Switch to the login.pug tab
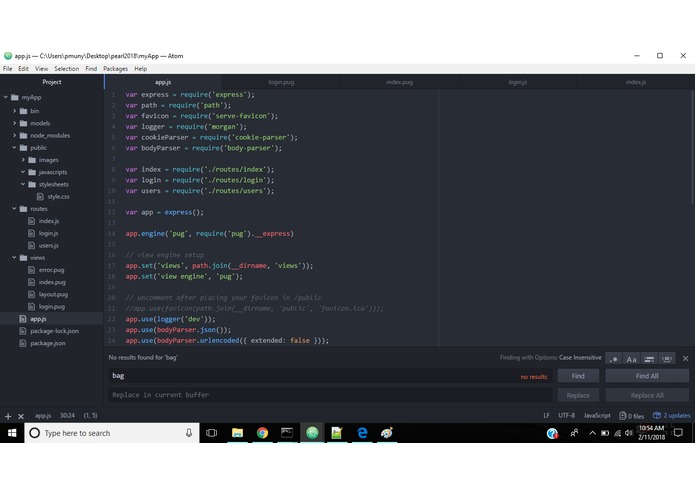The height and width of the screenshot is (494, 695). [281, 82]
